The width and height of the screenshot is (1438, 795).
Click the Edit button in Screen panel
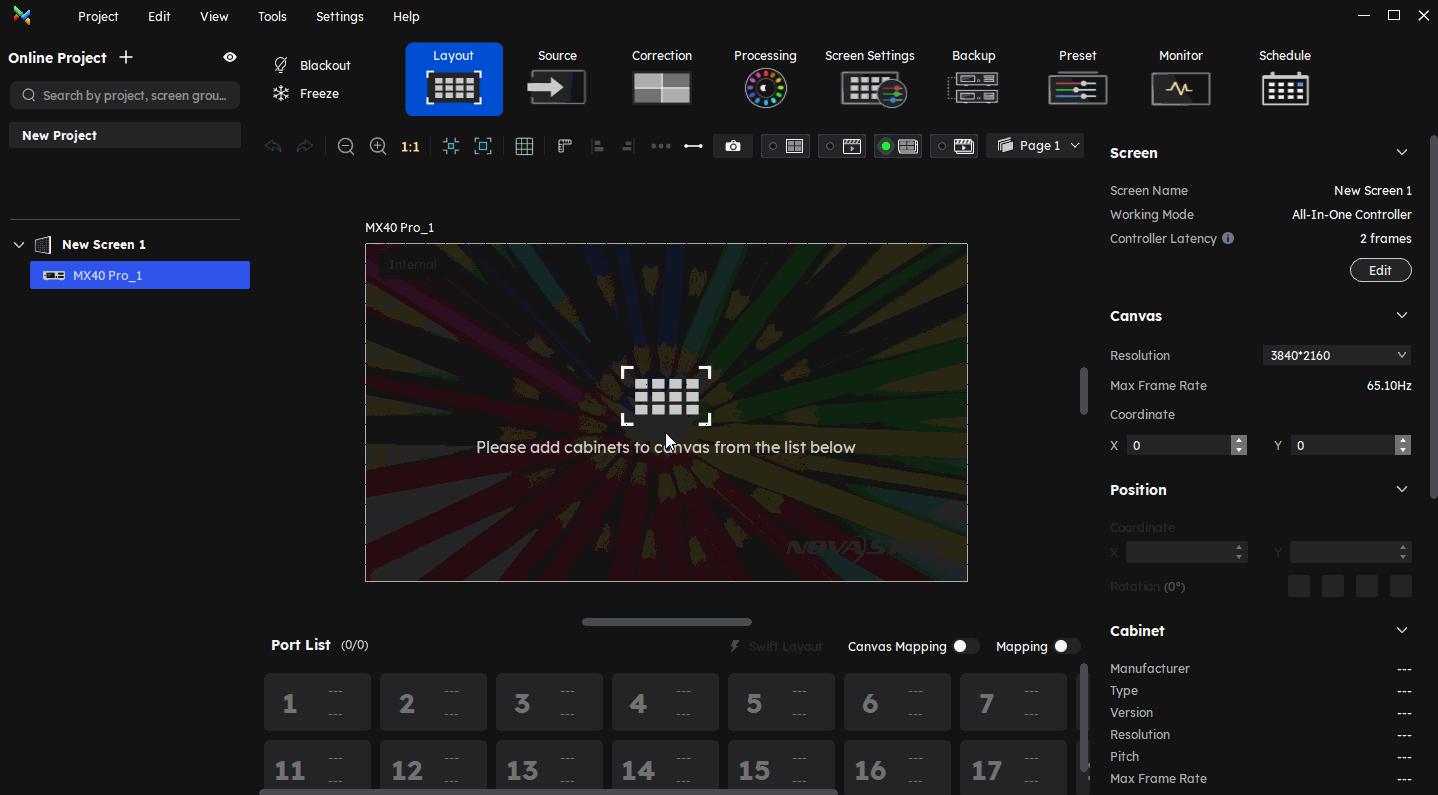1380,270
